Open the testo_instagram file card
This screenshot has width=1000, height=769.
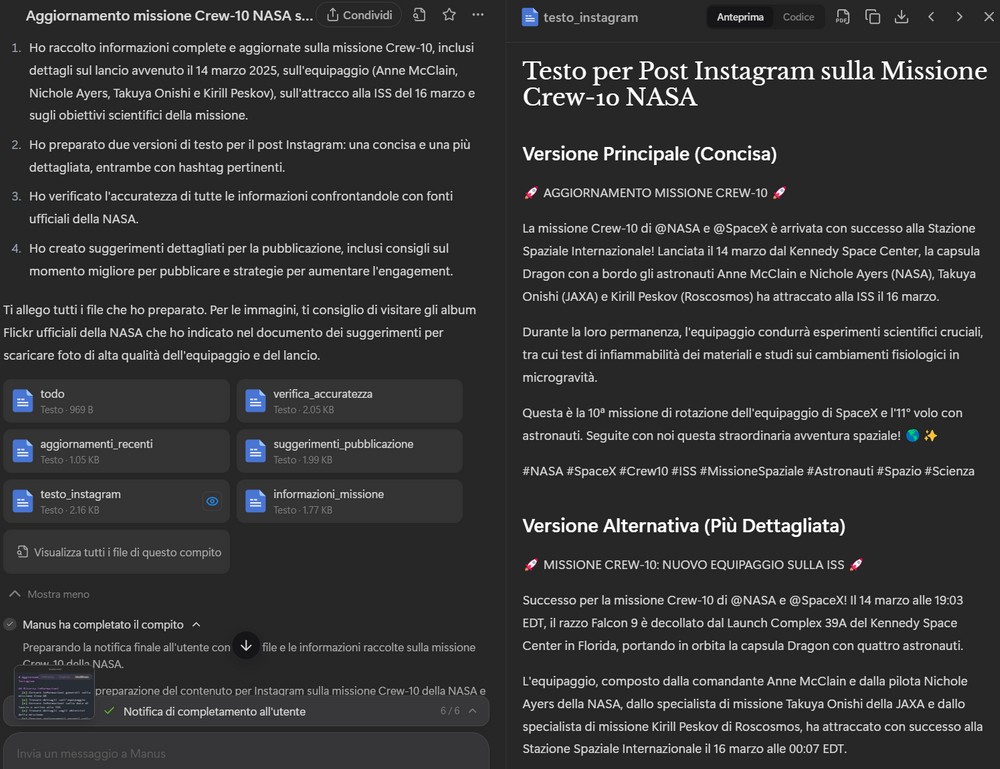(x=117, y=501)
